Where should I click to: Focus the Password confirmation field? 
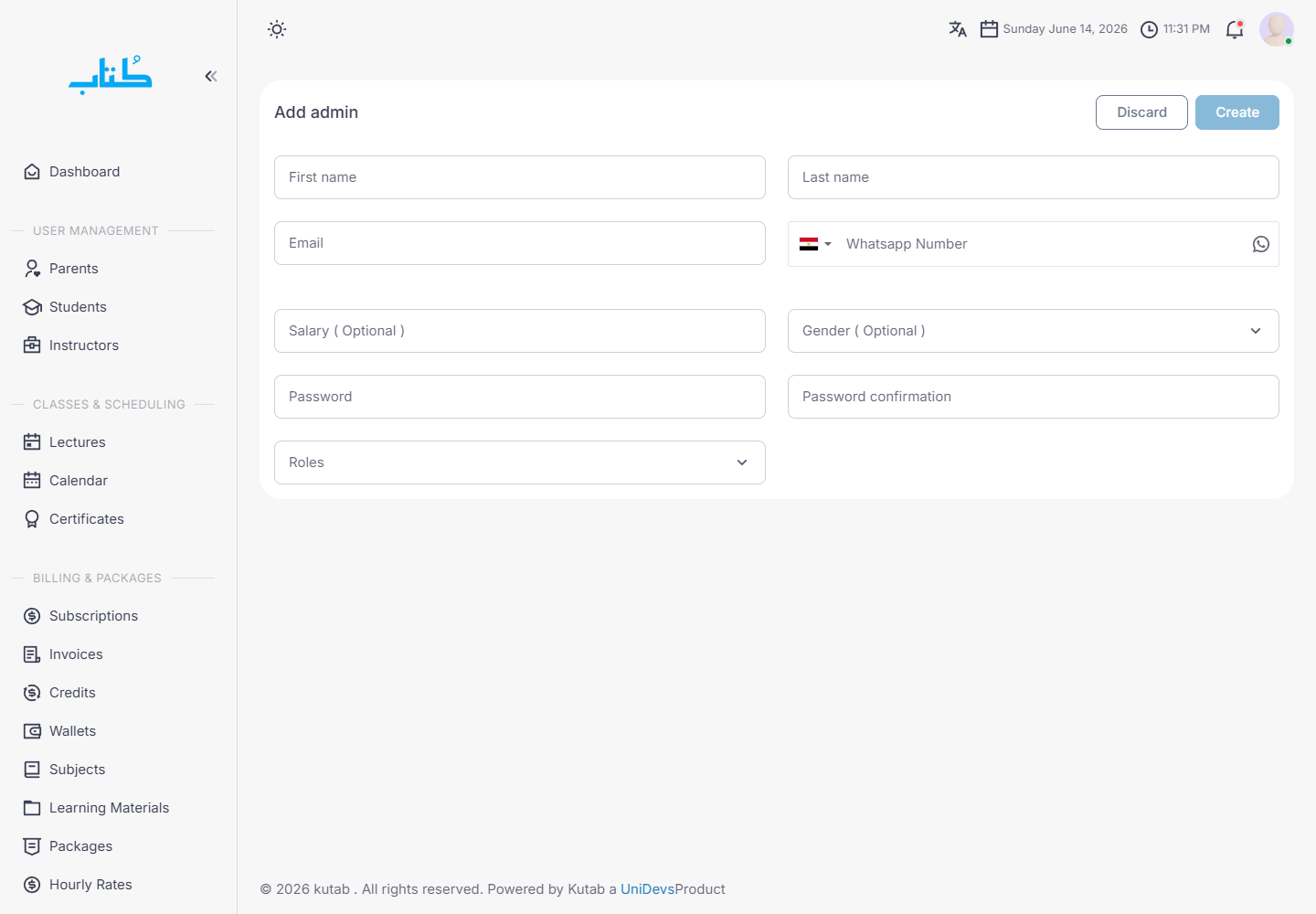(1034, 397)
